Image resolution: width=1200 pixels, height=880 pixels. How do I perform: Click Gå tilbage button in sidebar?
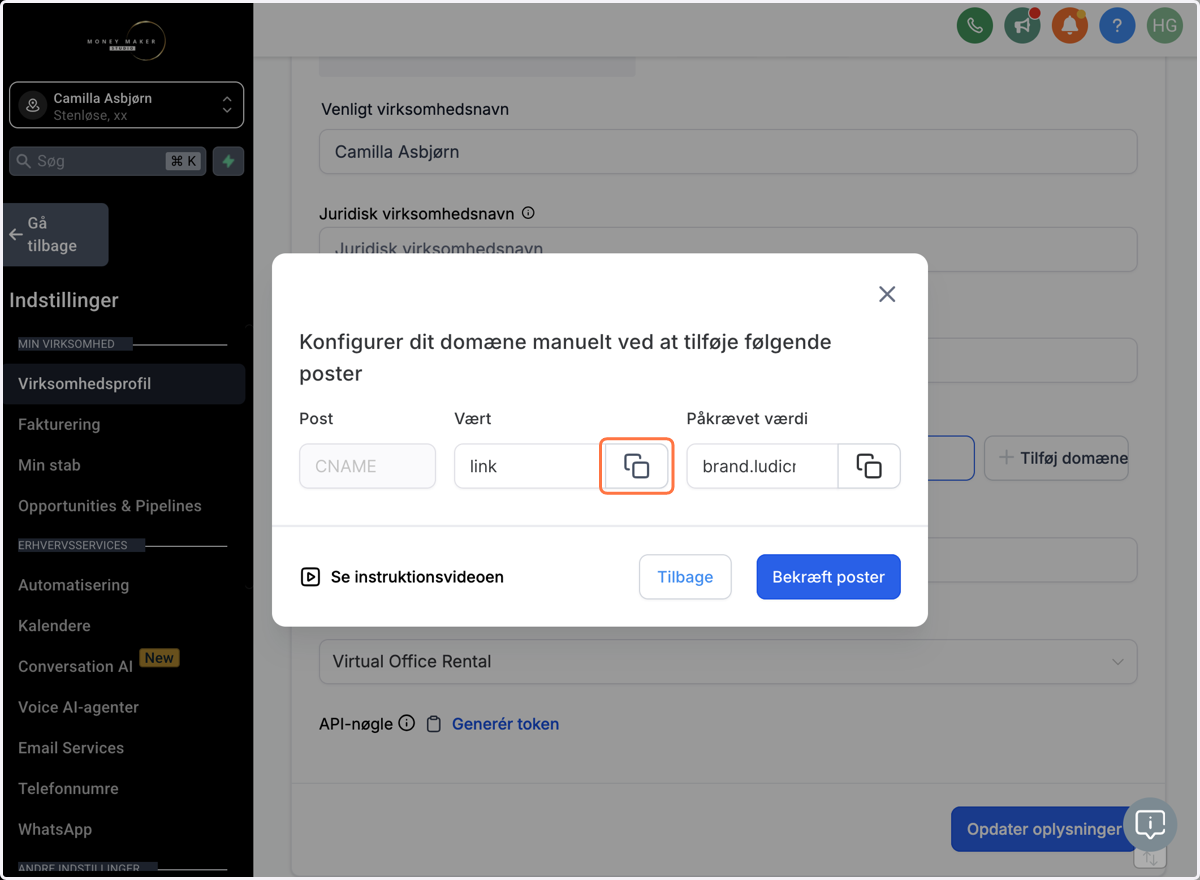(56, 234)
